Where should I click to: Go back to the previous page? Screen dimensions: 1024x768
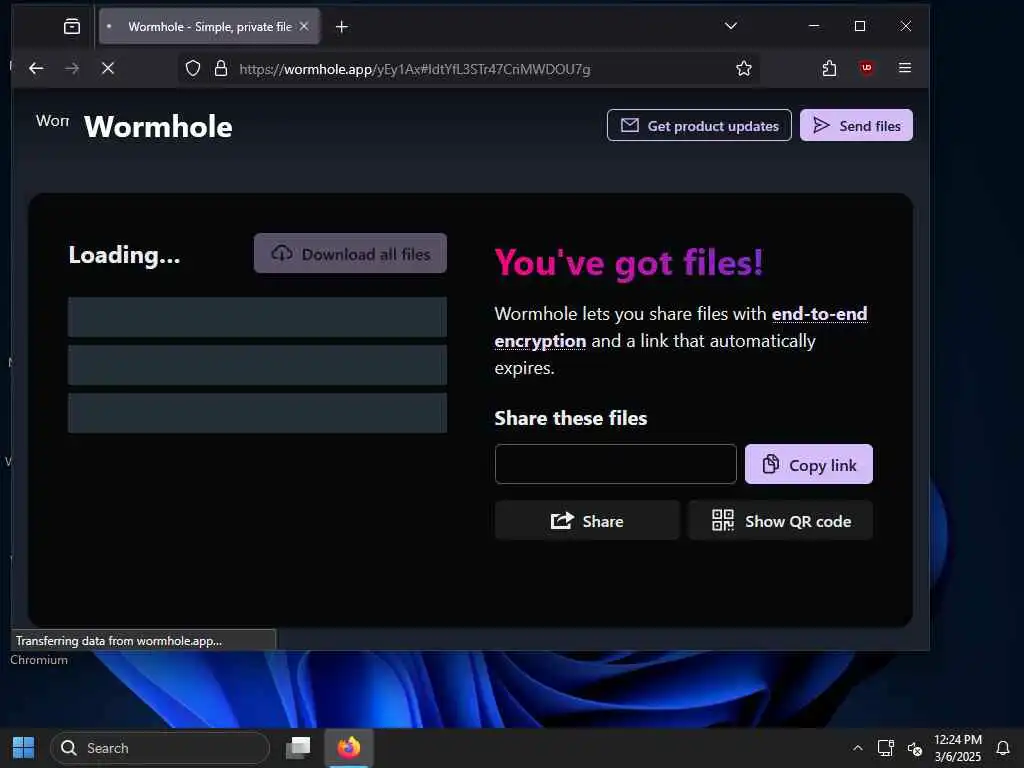(x=37, y=68)
